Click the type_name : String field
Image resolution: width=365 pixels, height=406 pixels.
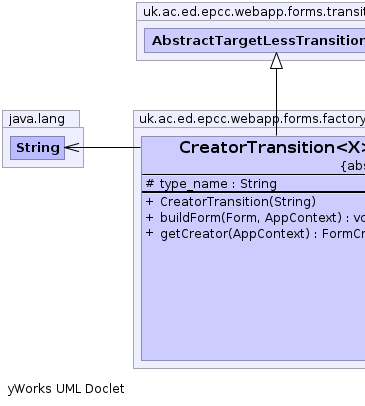[x=211, y=184]
